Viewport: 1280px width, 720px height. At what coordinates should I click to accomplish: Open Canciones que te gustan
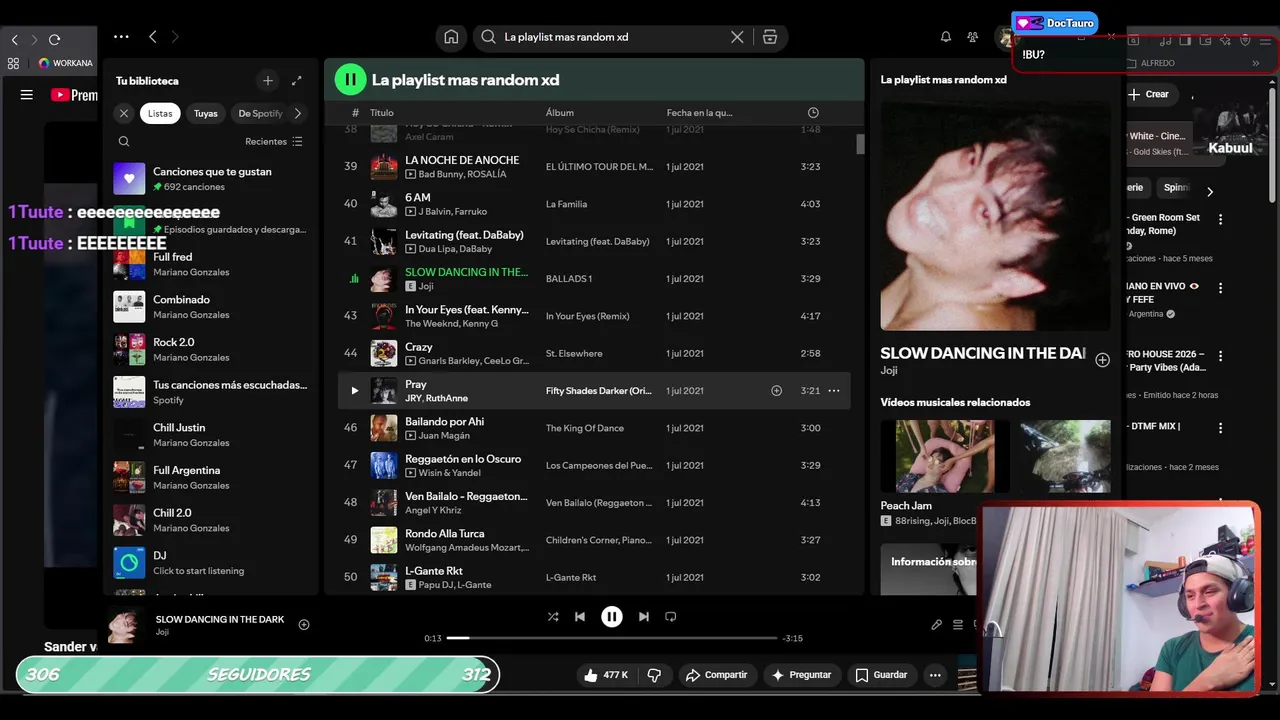pos(210,179)
